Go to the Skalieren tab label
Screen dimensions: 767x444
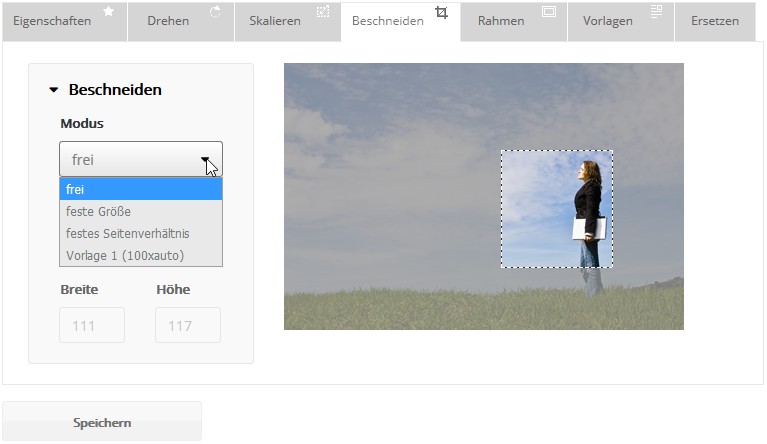coord(274,21)
